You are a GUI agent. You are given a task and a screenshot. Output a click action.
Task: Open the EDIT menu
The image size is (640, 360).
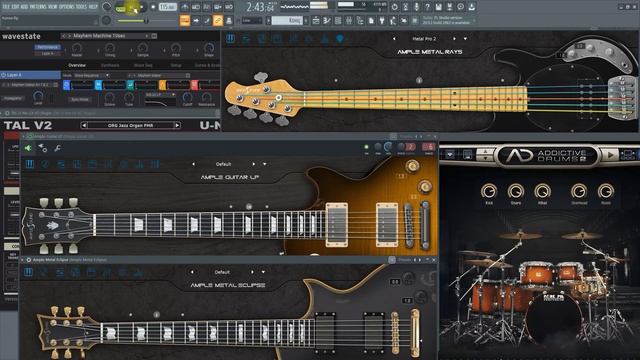(15, 7)
